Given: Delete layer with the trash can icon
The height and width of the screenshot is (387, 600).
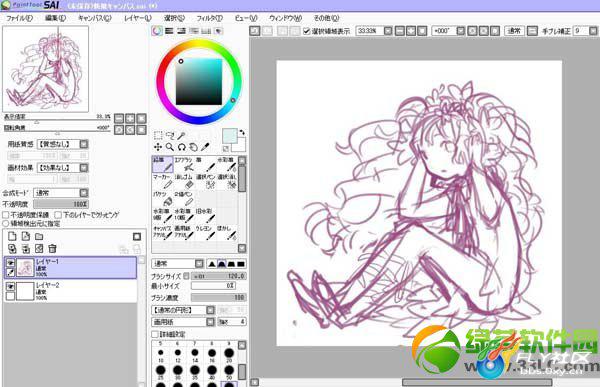Looking at the screenshot, I should point(52,249).
